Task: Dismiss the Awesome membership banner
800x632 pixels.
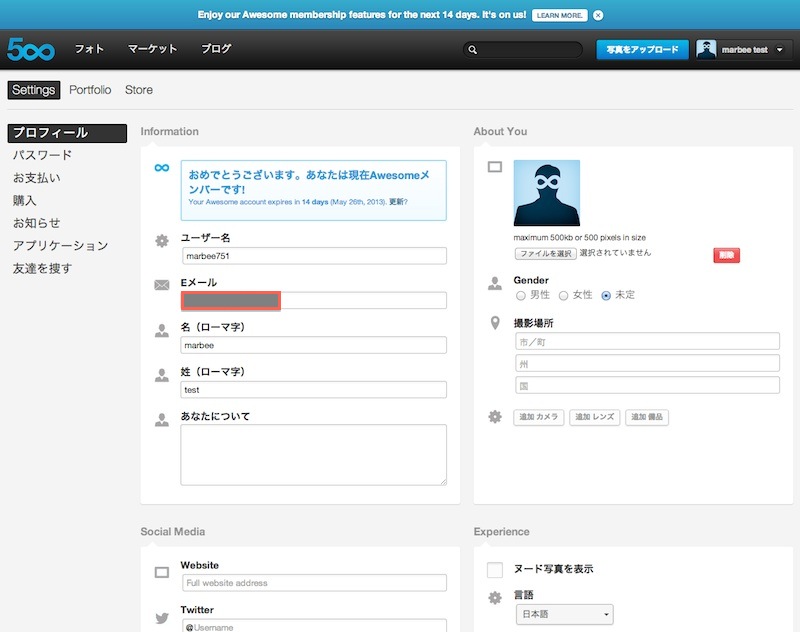Action: tap(598, 16)
